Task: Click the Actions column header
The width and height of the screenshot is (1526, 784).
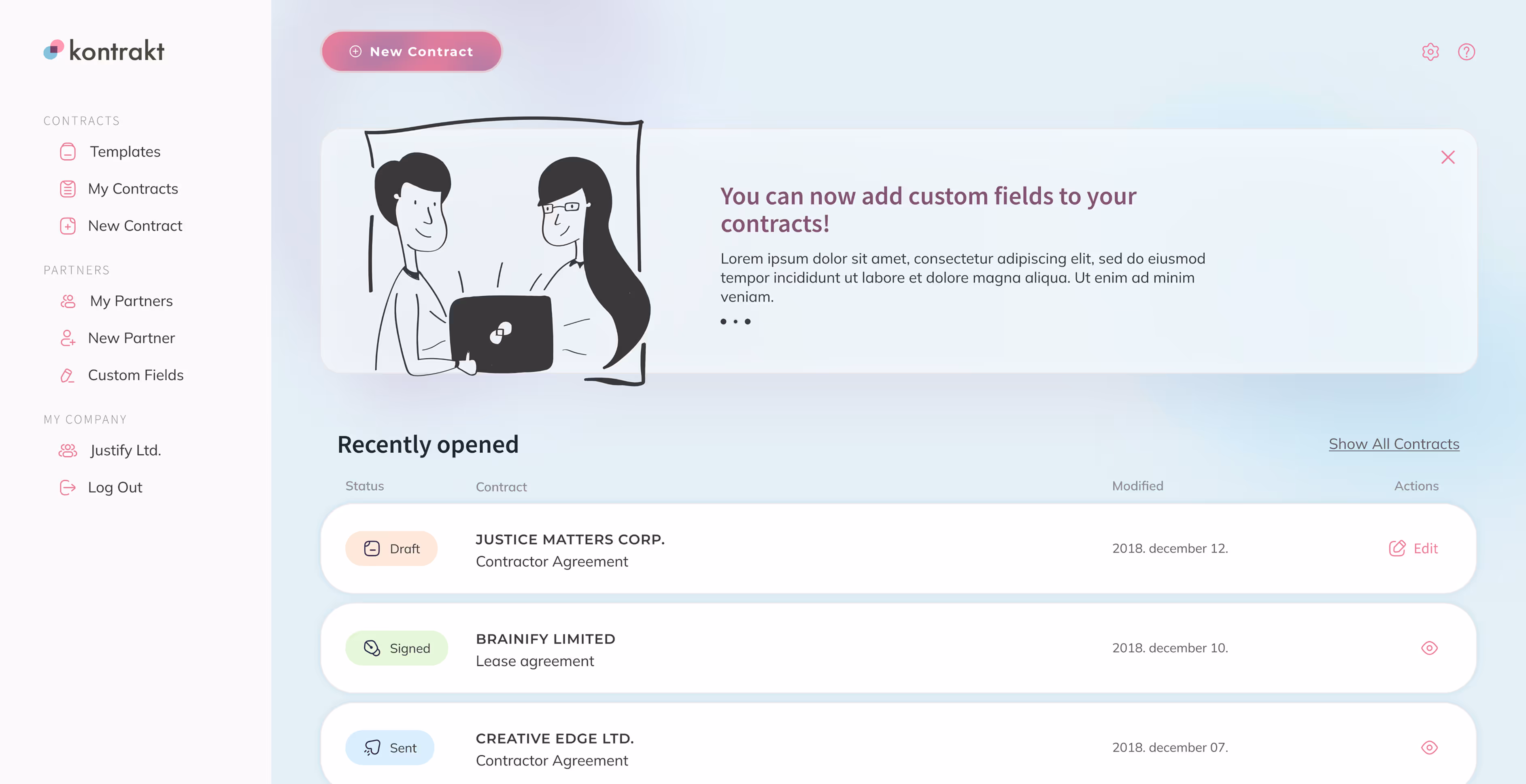Action: [1416, 486]
